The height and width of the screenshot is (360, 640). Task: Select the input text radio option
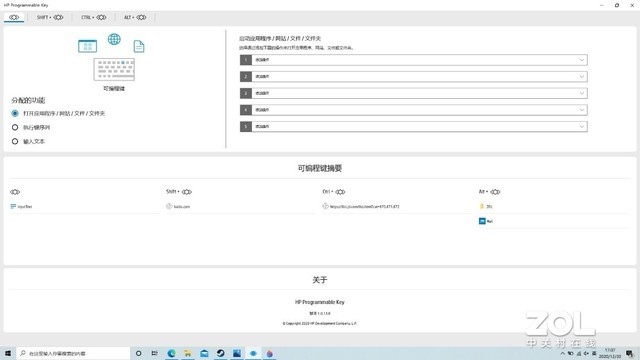(x=15, y=141)
